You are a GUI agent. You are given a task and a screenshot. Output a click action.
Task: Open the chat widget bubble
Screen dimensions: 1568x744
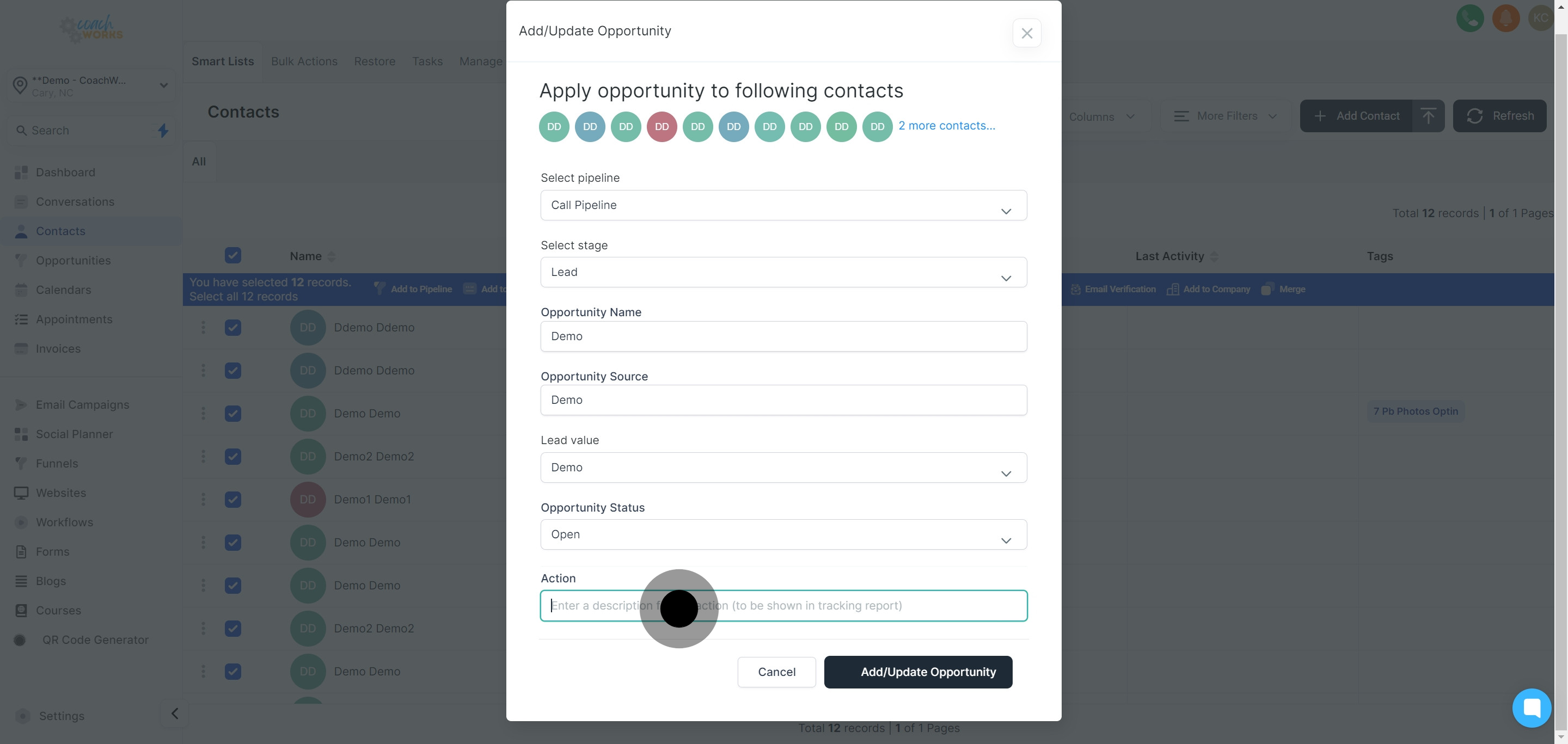(1531, 708)
